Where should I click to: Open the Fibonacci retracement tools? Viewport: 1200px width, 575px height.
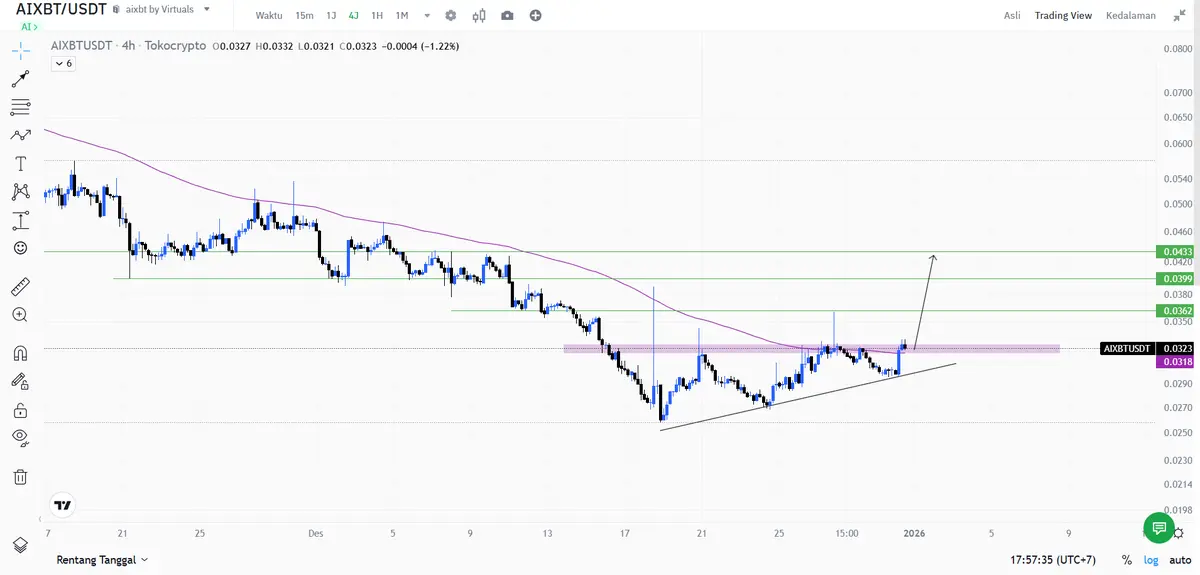pyautogui.click(x=20, y=107)
